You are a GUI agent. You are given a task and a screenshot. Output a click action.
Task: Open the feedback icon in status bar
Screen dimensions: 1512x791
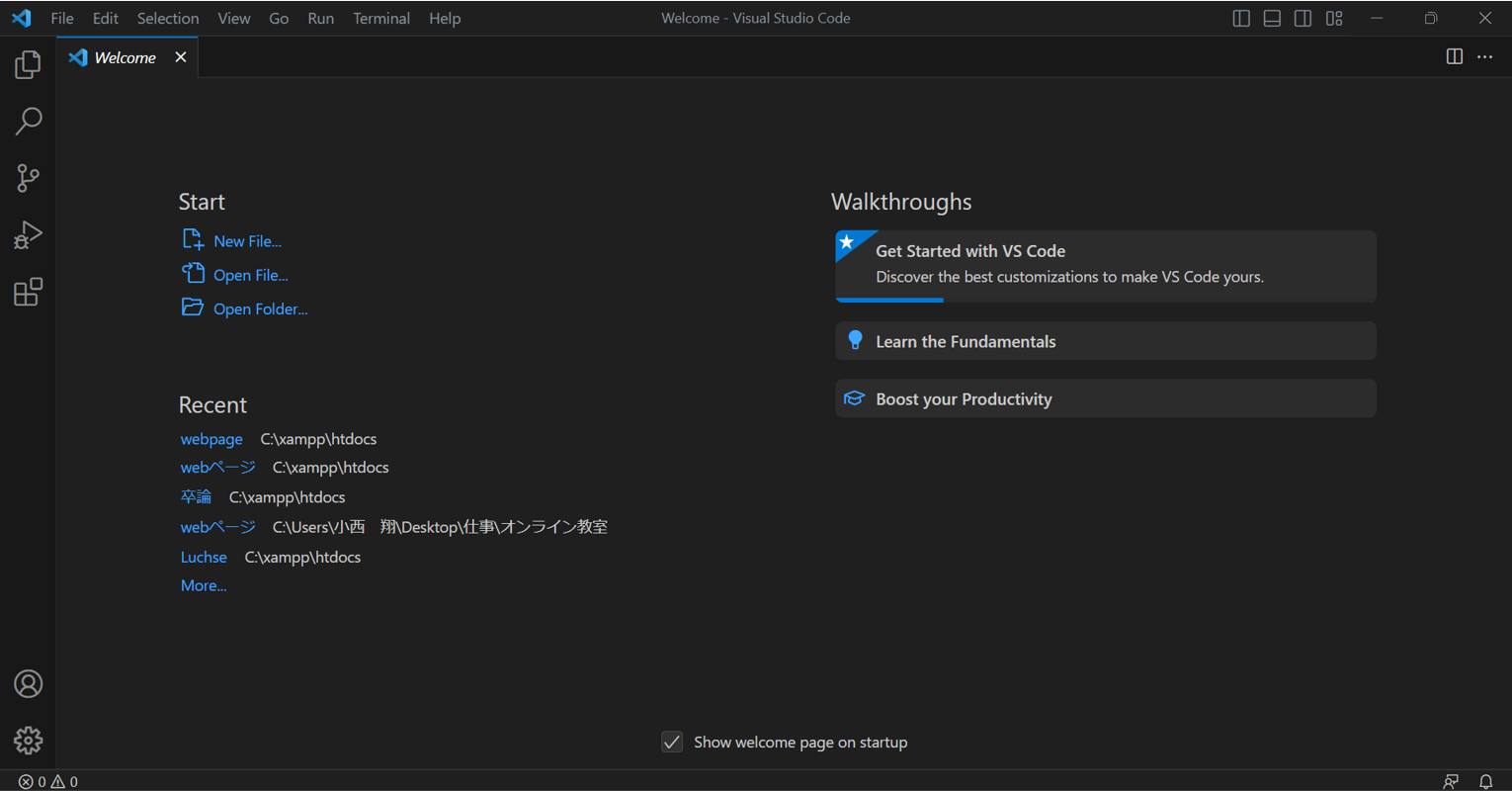click(1451, 781)
